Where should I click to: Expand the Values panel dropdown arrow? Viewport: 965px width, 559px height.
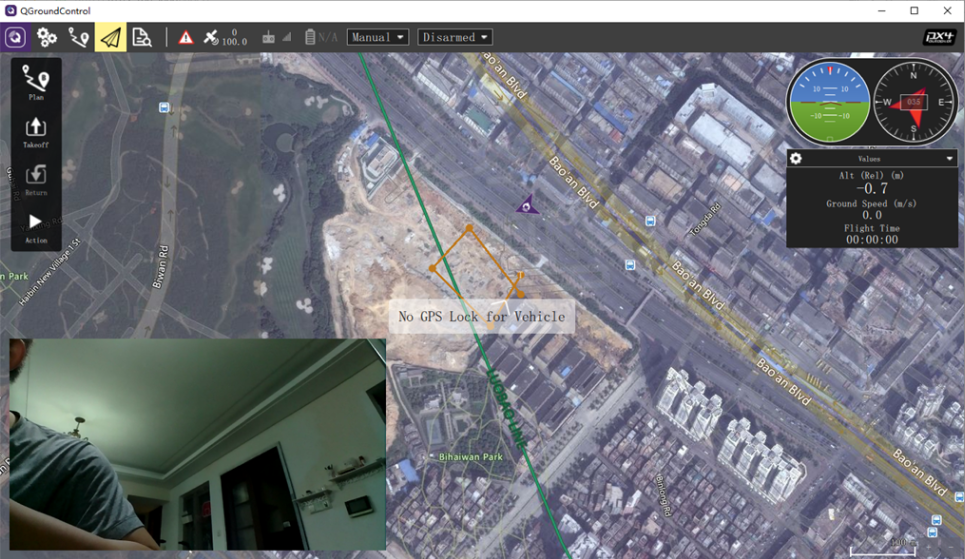[x=950, y=159]
